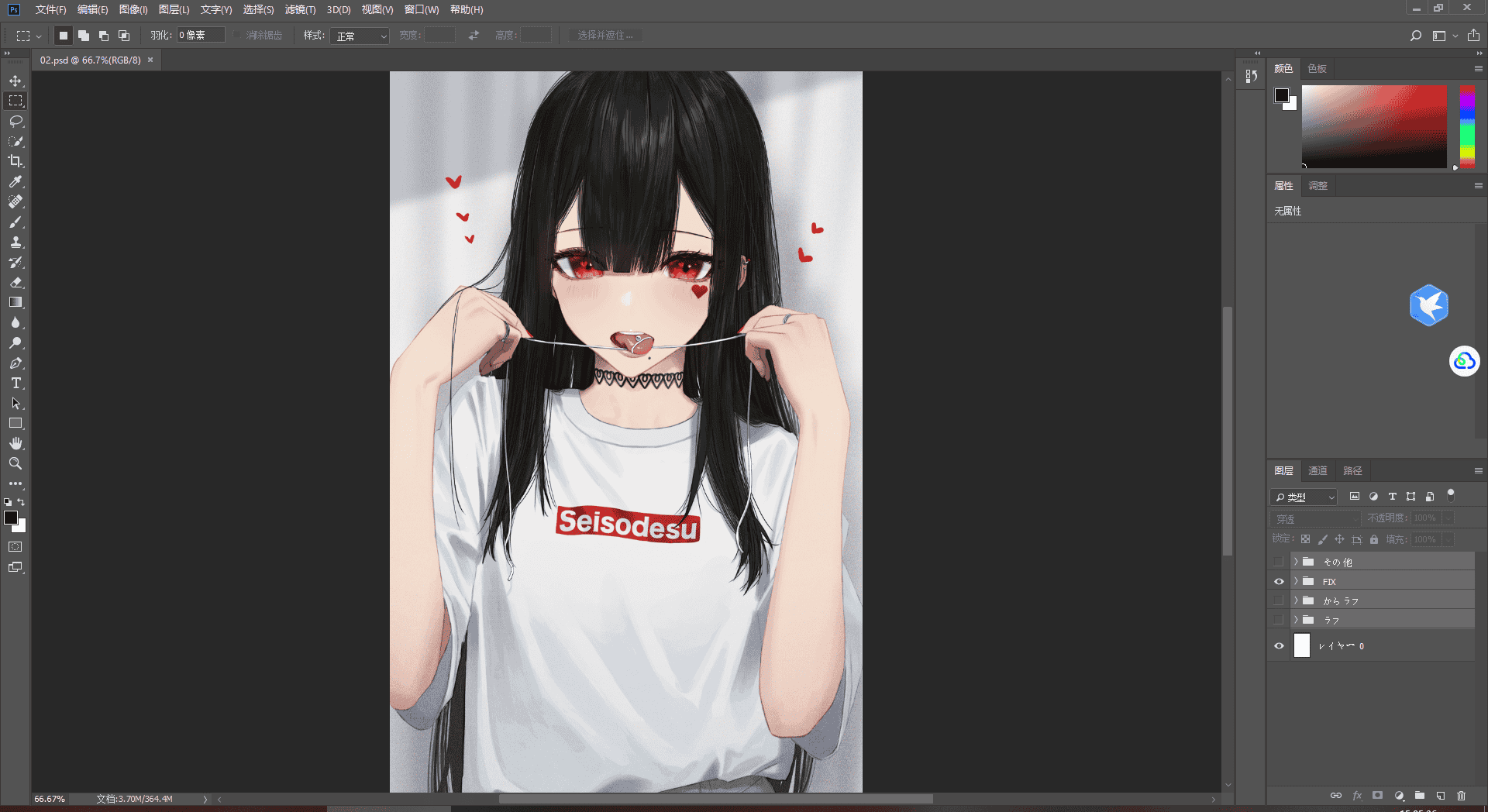Switch to the 通道 tab

click(1317, 470)
